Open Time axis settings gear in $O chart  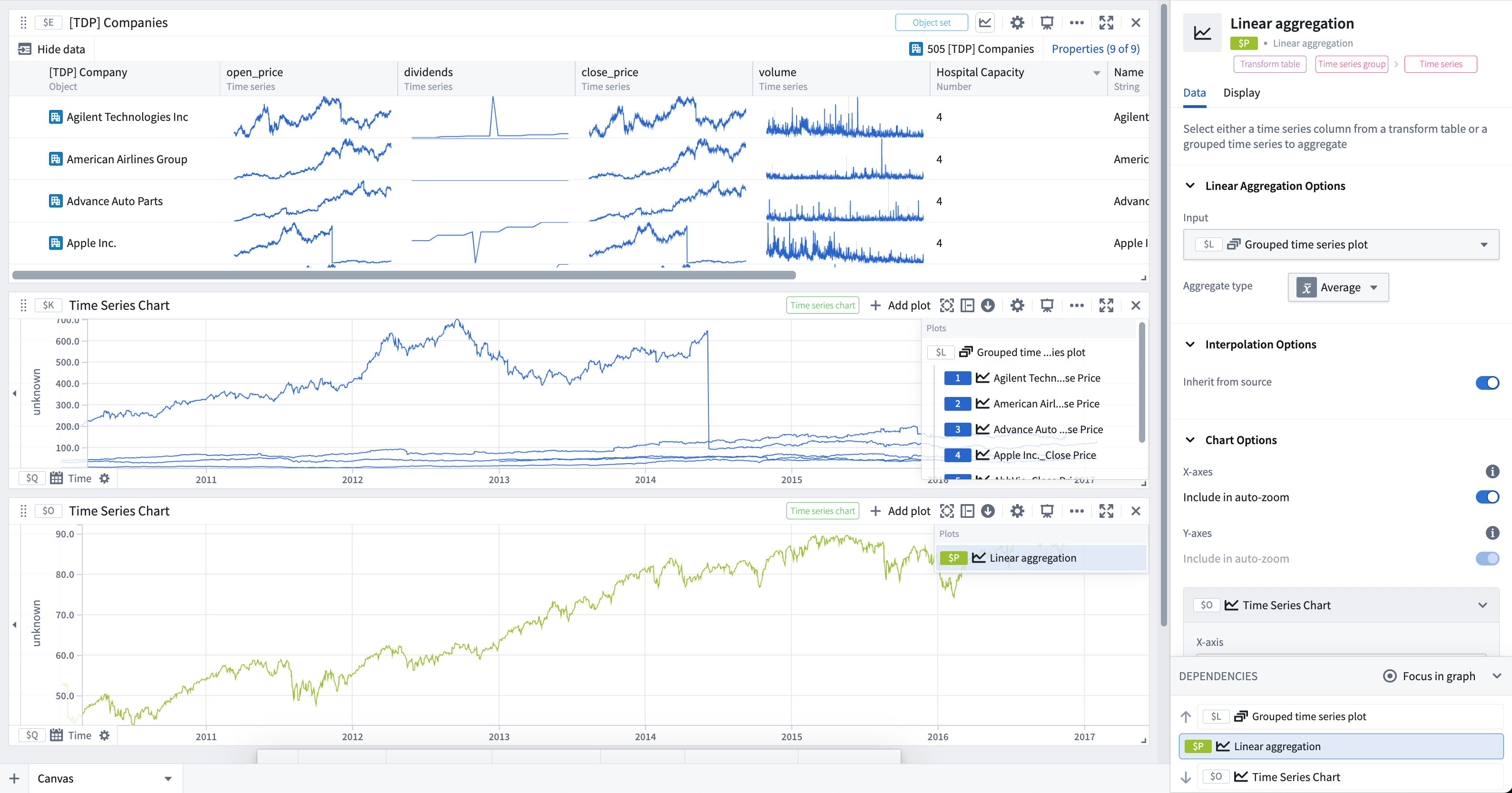pos(105,735)
